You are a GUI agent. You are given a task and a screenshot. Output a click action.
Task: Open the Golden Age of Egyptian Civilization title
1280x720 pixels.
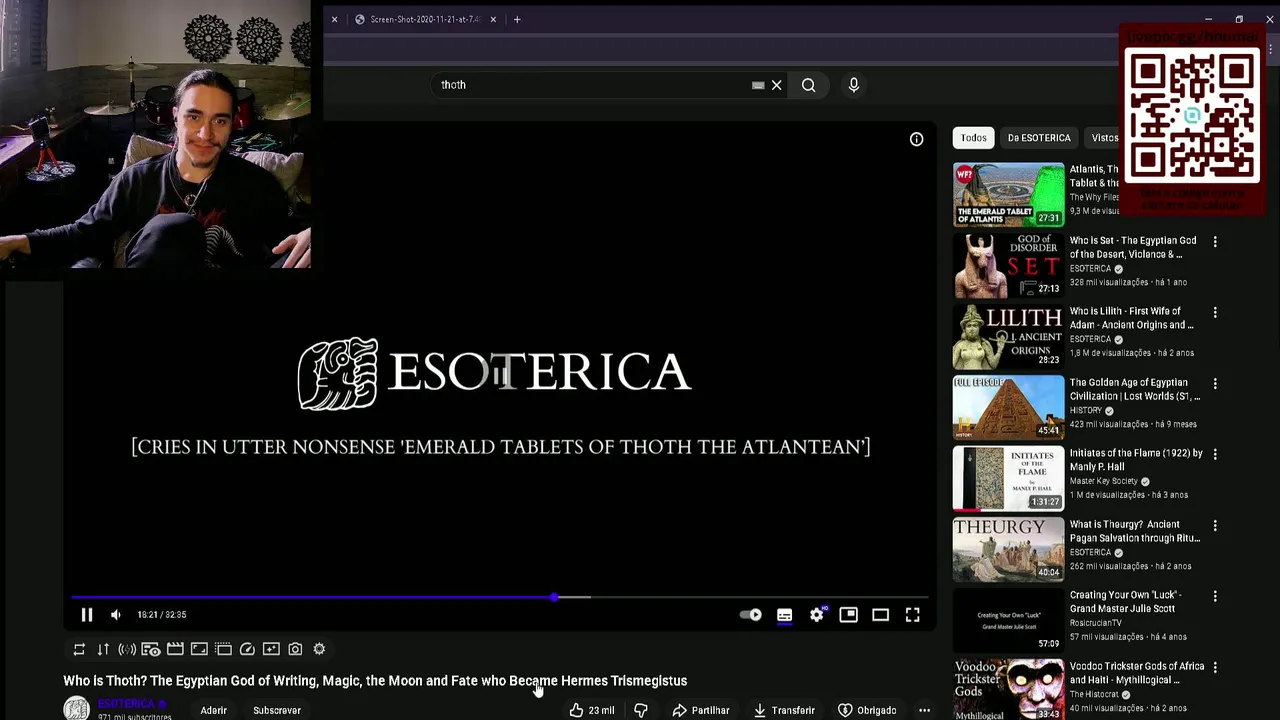click(1135, 389)
